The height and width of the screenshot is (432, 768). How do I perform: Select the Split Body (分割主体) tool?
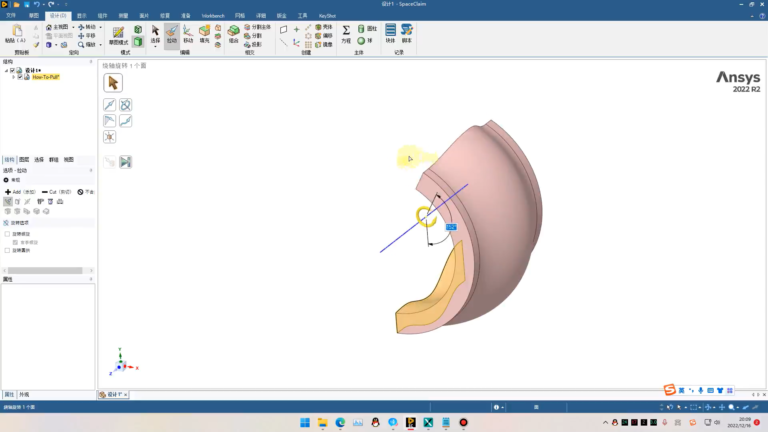(x=257, y=27)
